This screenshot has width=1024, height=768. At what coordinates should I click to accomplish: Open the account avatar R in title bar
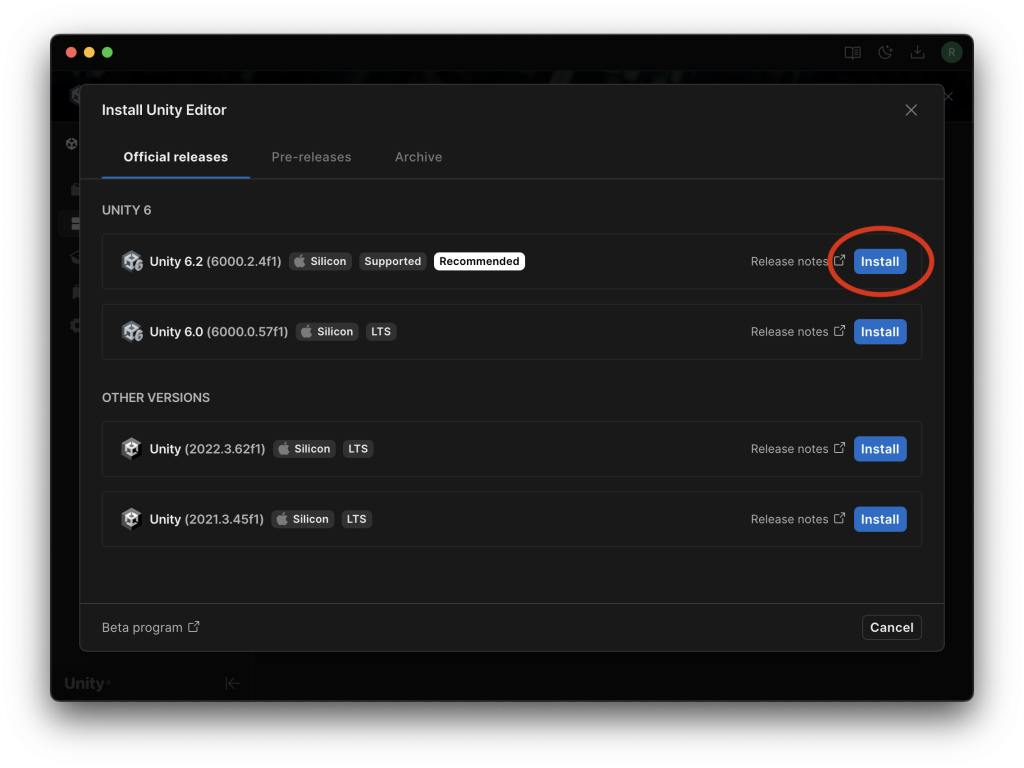pos(952,52)
